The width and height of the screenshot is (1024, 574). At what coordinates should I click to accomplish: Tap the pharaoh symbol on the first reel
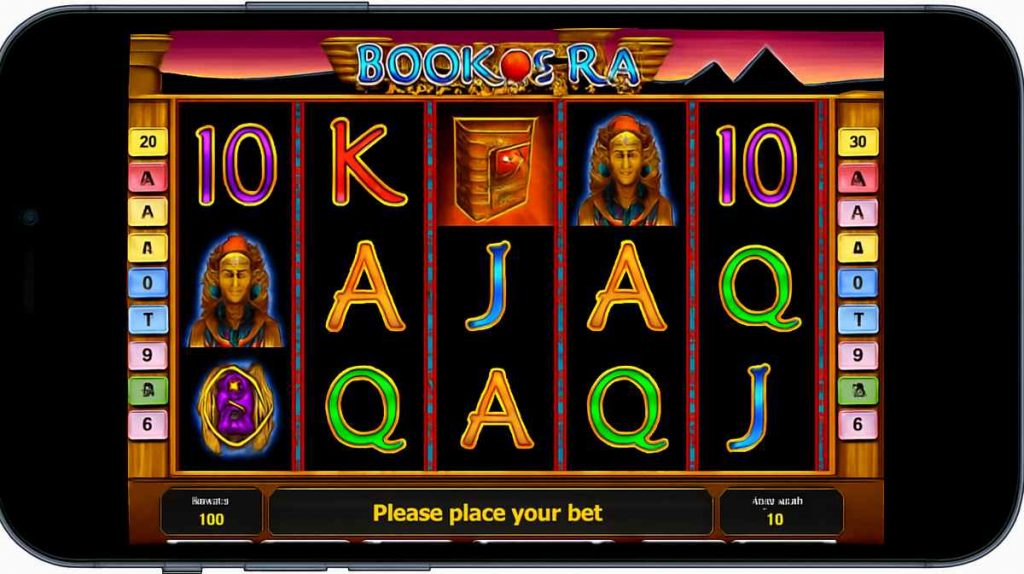click(235, 291)
